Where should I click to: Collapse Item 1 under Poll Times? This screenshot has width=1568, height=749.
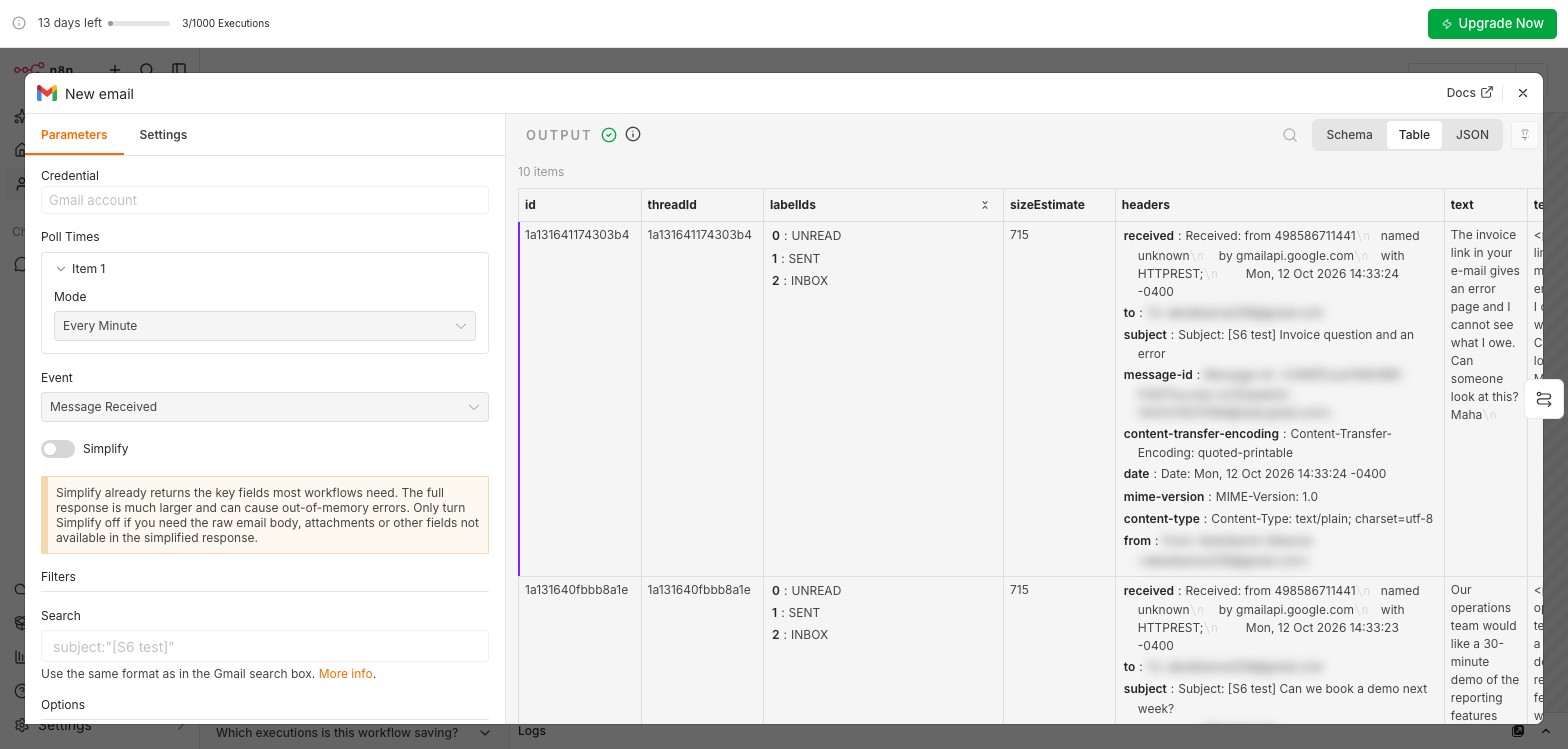[x=62, y=269]
